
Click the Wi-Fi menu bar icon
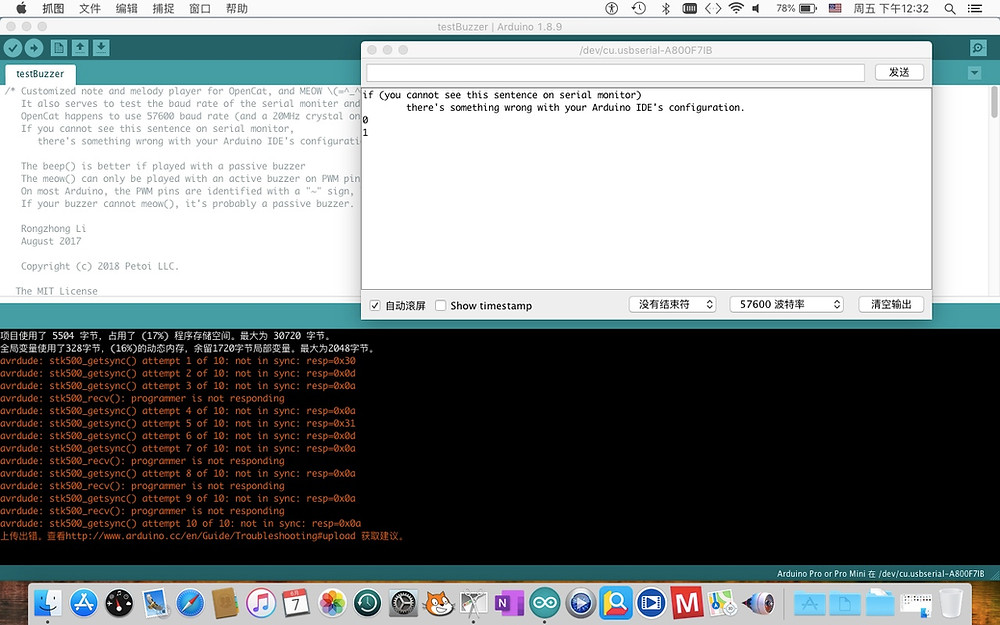[736, 8]
